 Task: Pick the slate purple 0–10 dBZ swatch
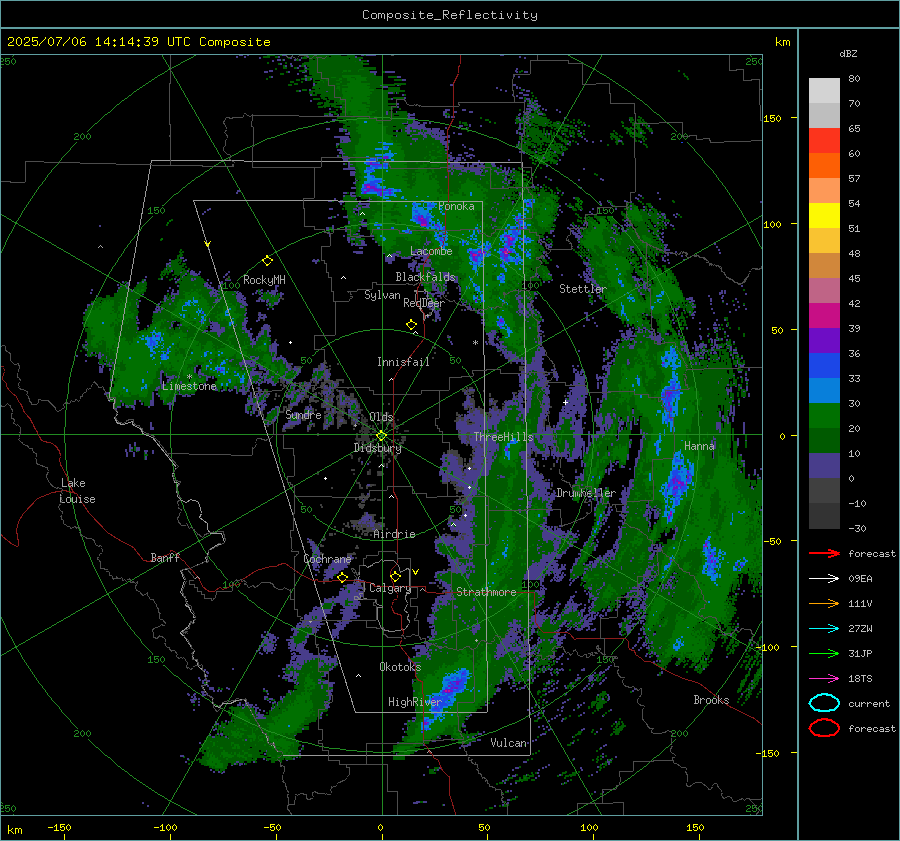pos(824,465)
